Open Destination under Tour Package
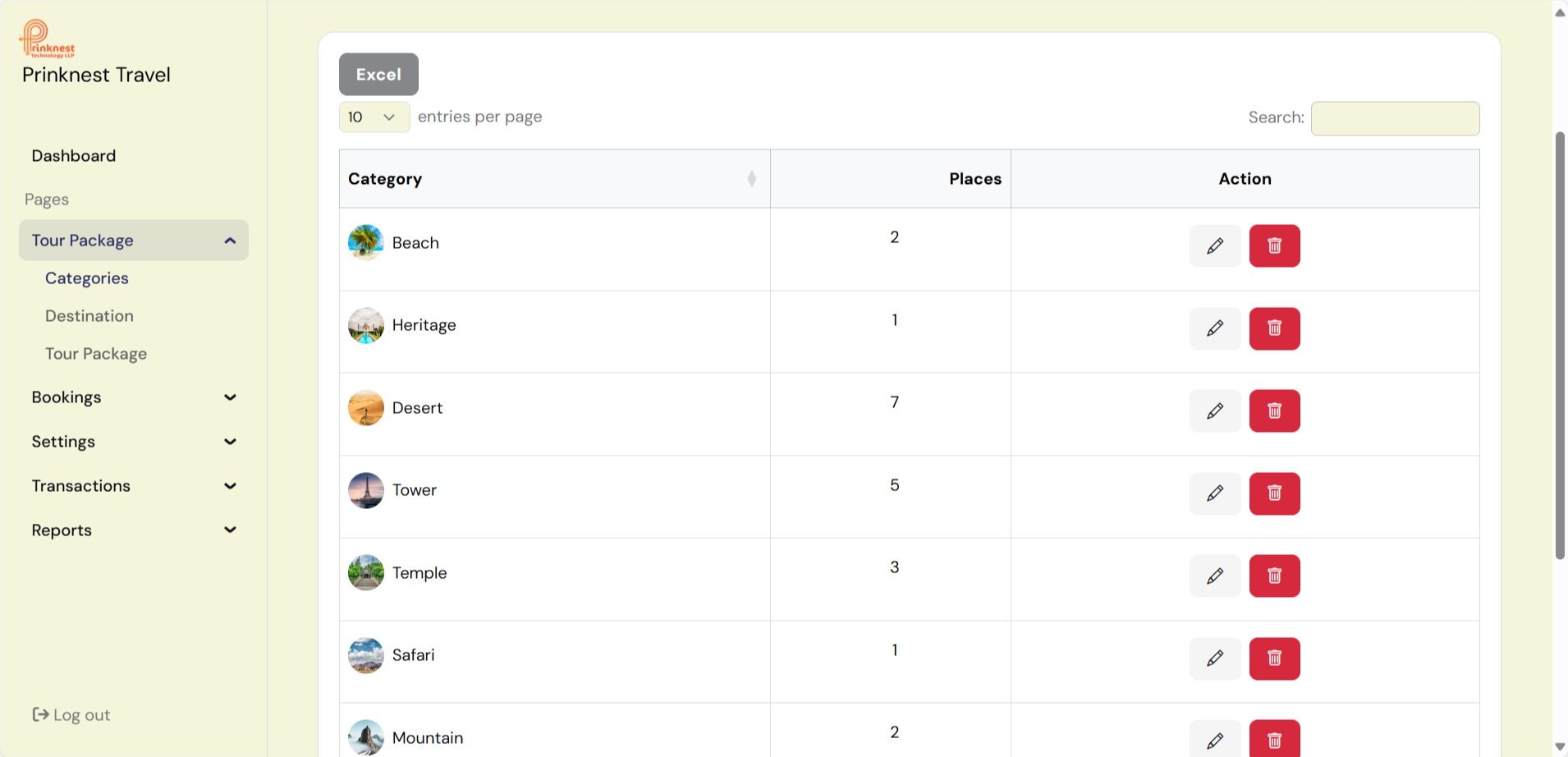 (x=89, y=316)
